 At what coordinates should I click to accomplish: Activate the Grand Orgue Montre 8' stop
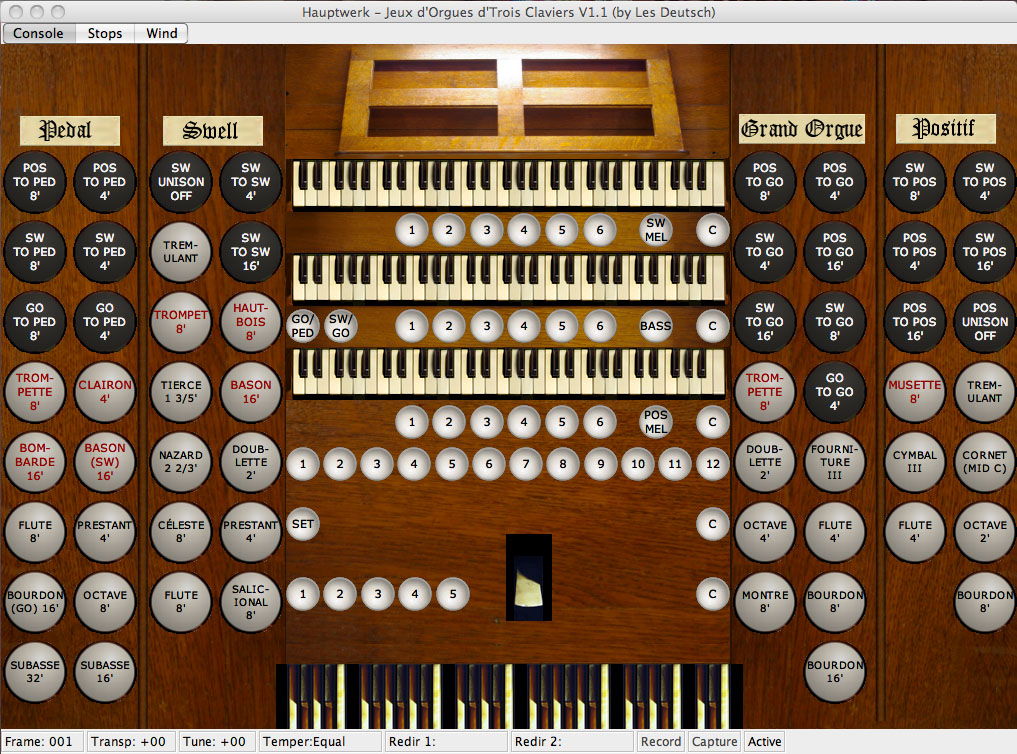(765, 602)
